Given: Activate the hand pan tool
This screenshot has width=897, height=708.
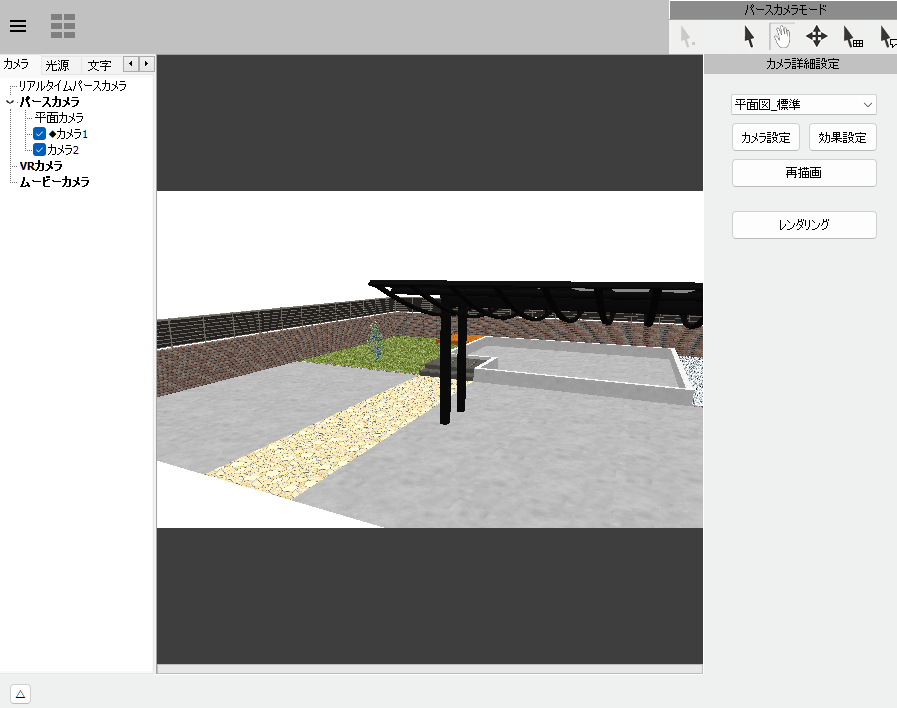Looking at the screenshot, I should point(782,37).
